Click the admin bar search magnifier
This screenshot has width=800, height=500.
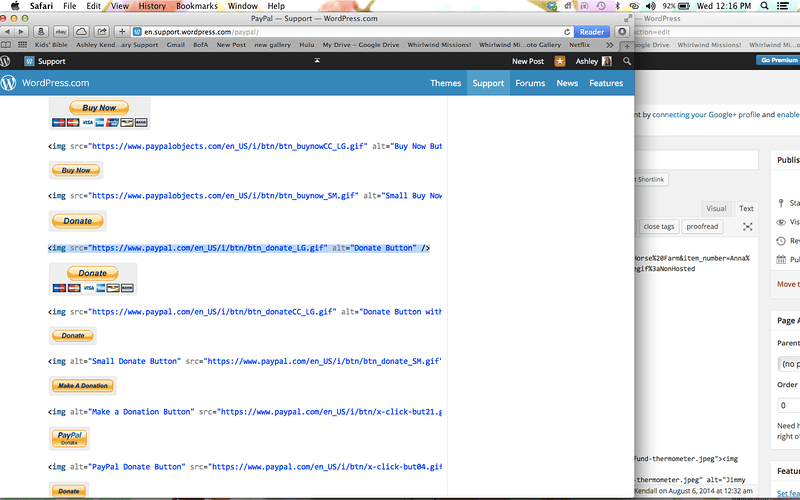pos(627,61)
